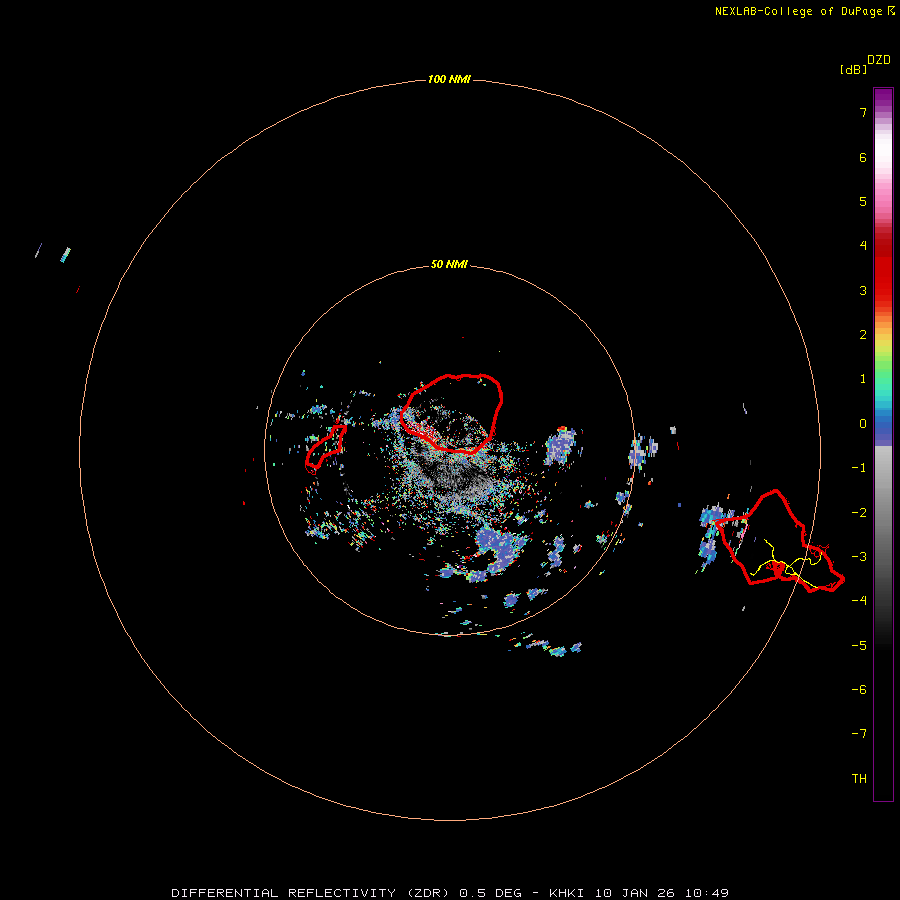Screen dimensions: 900x900
Task: Click the gray -2 dB band of color bar
Action: 883,513
